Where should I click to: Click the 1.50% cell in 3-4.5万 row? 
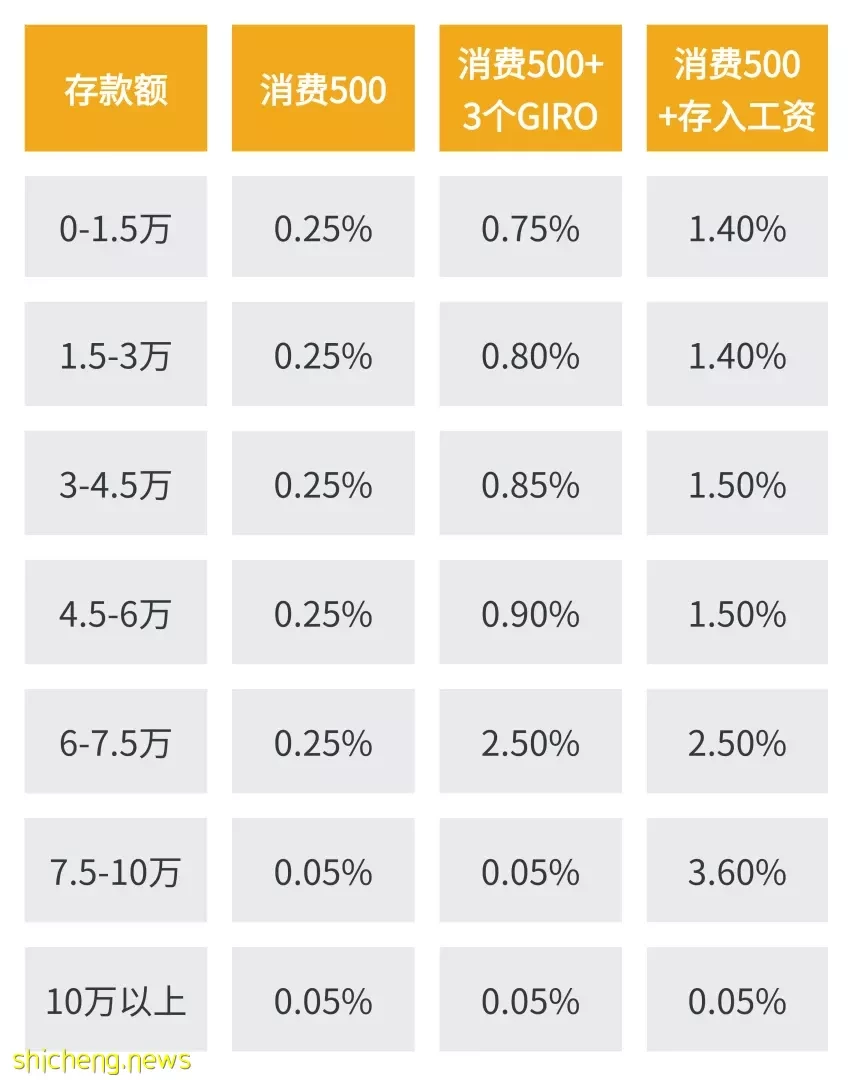click(737, 484)
